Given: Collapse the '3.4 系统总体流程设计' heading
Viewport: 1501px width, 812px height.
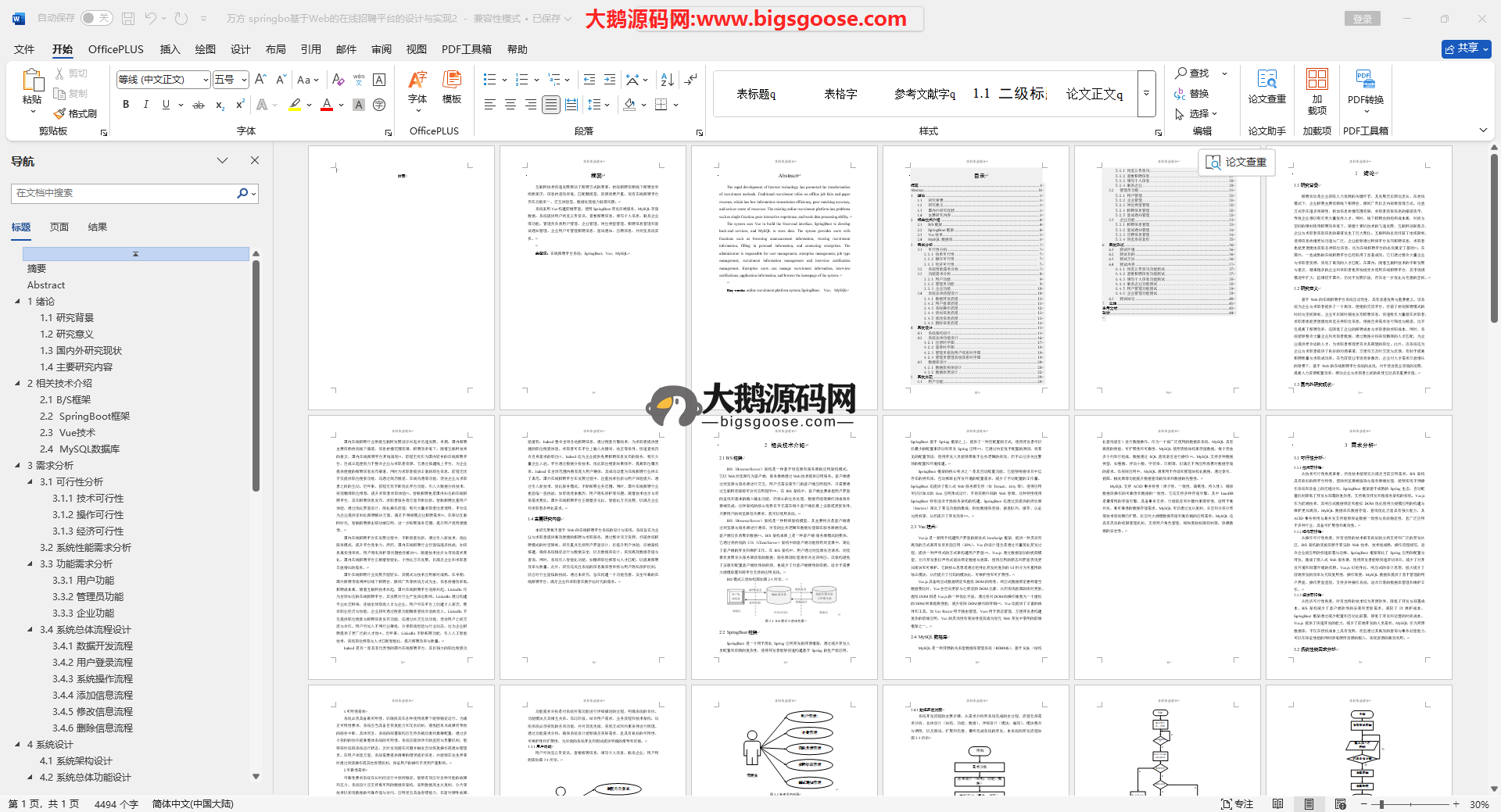Looking at the screenshot, I should (x=30, y=630).
